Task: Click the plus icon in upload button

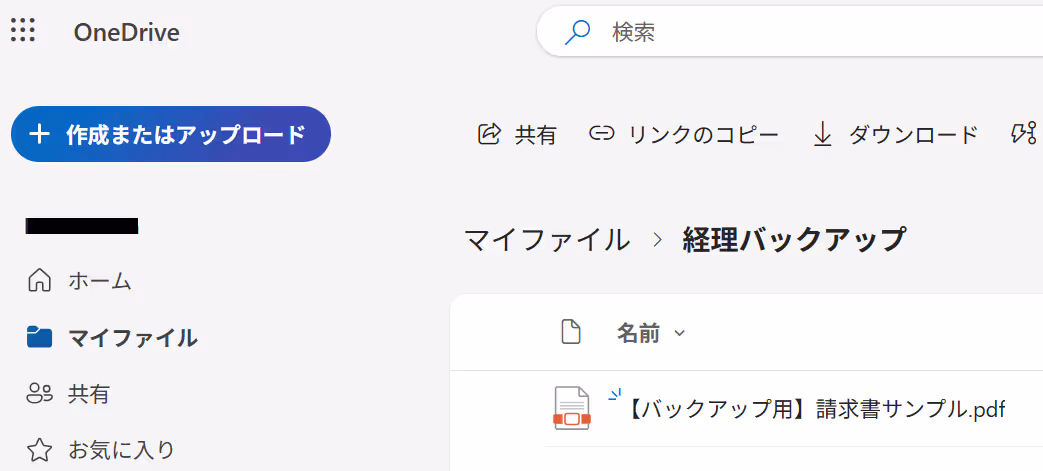Action: pyautogui.click(x=39, y=134)
